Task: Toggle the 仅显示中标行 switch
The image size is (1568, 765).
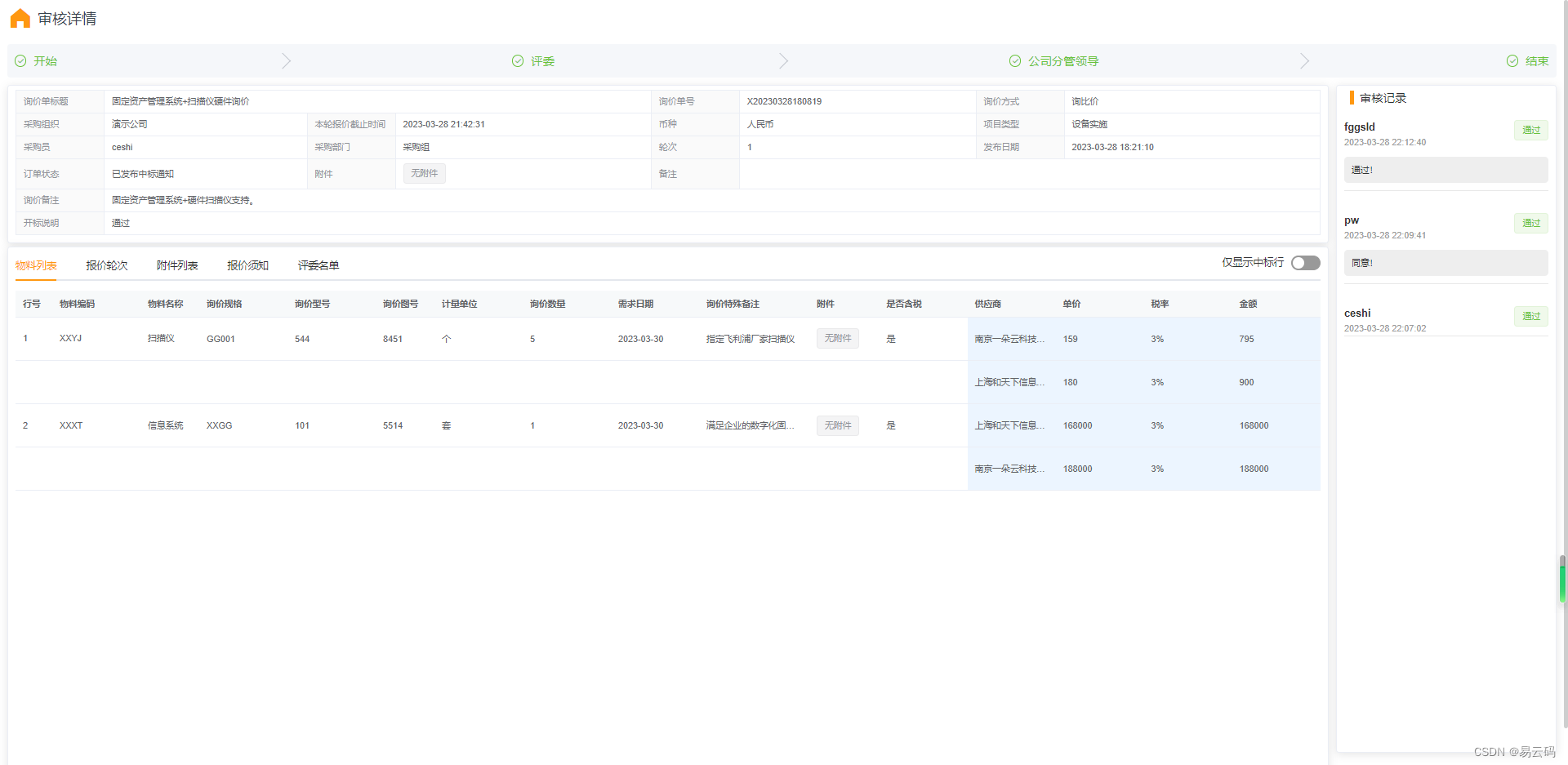Action: (1305, 262)
